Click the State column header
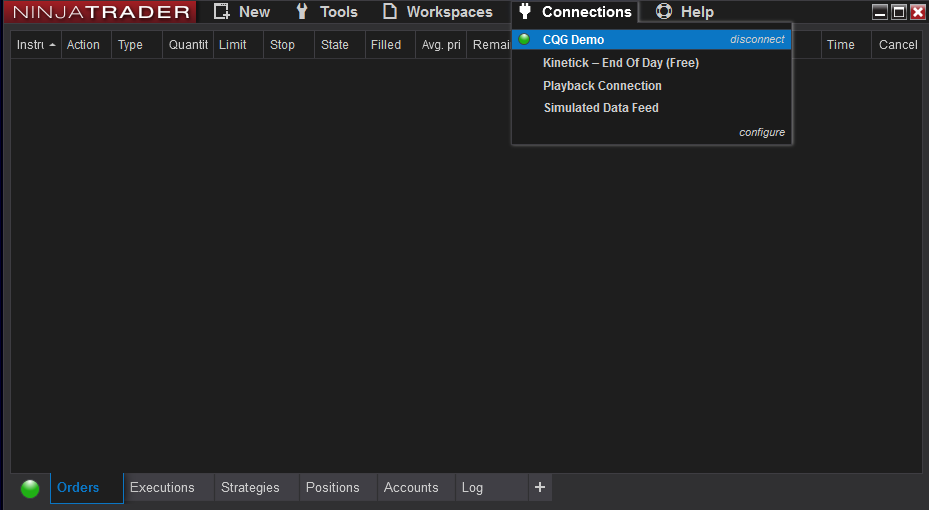Viewport: 929px width, 510px height. click(335, 45)
